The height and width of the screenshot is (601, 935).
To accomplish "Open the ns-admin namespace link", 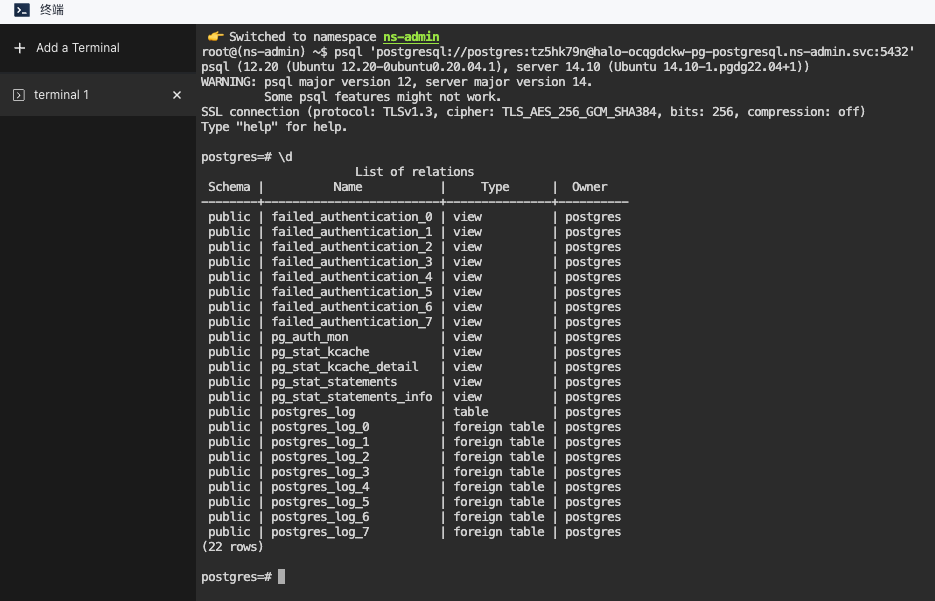I will tap(410, 36).
